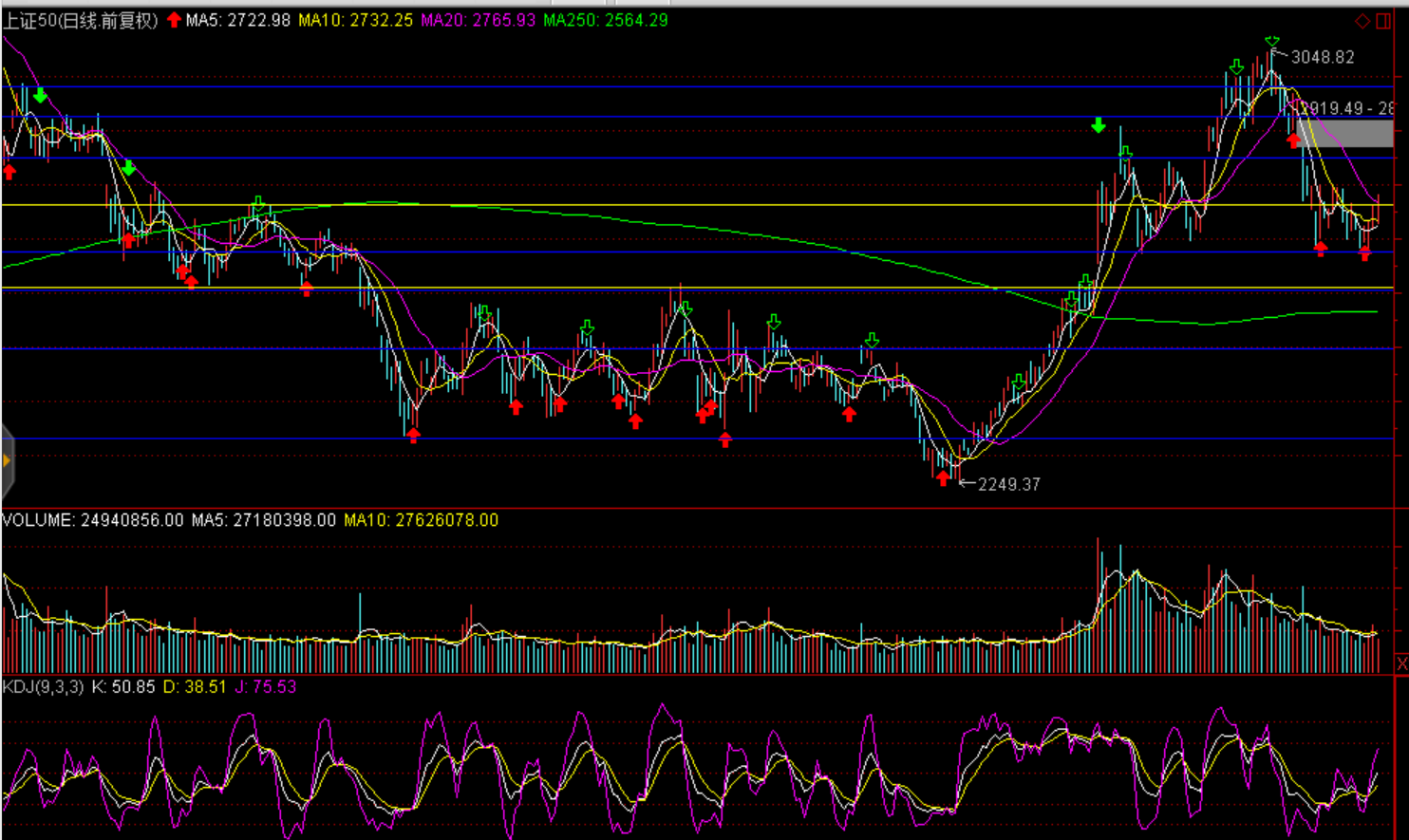Click the VOLUME: 24940856.00 indicator label

coord(93,520)
